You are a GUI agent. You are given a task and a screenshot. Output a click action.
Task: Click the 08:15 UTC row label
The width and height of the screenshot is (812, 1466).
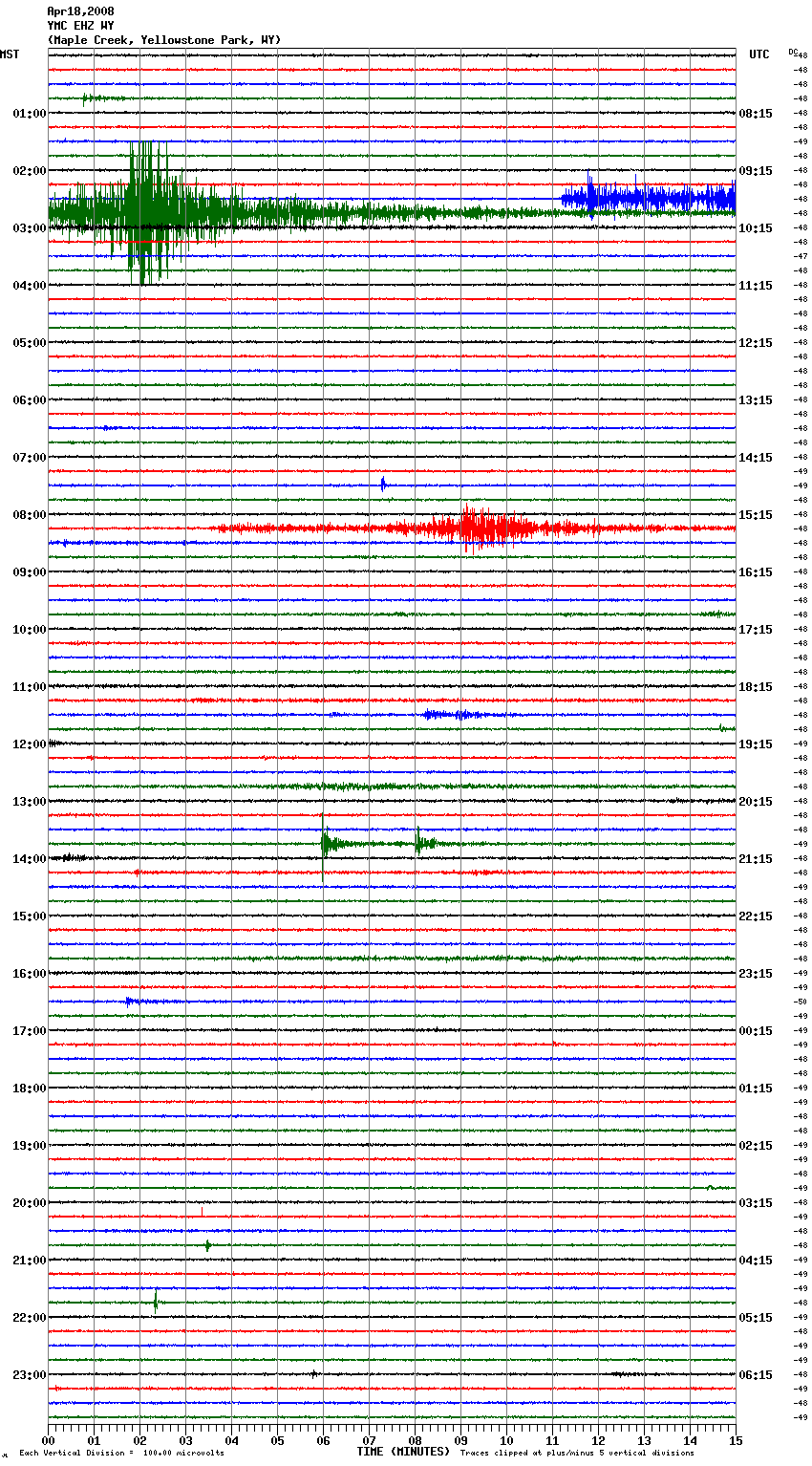tap(756, 114)
